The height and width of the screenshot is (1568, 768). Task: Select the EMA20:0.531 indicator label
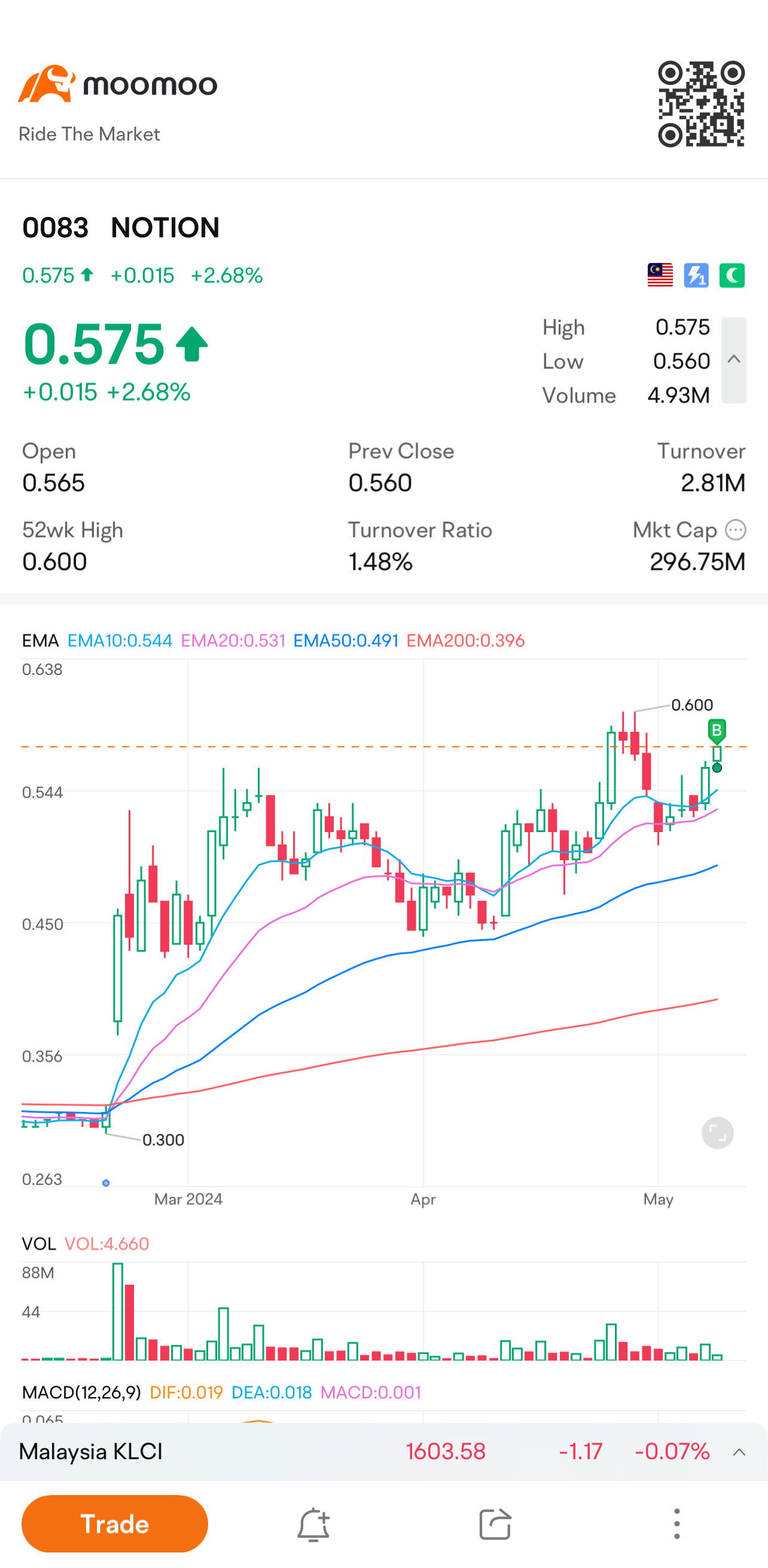point(233,640)
